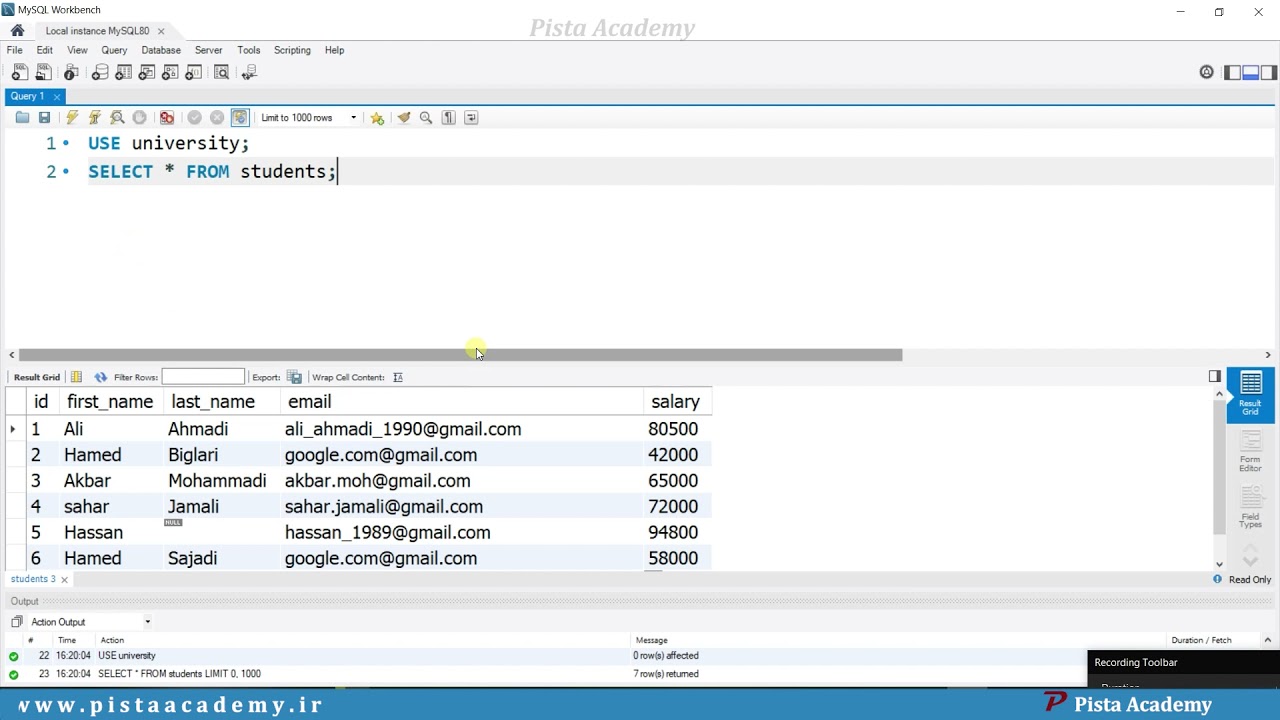Toggle the right sidebar panel visibility

click(x=1268, y=72)
